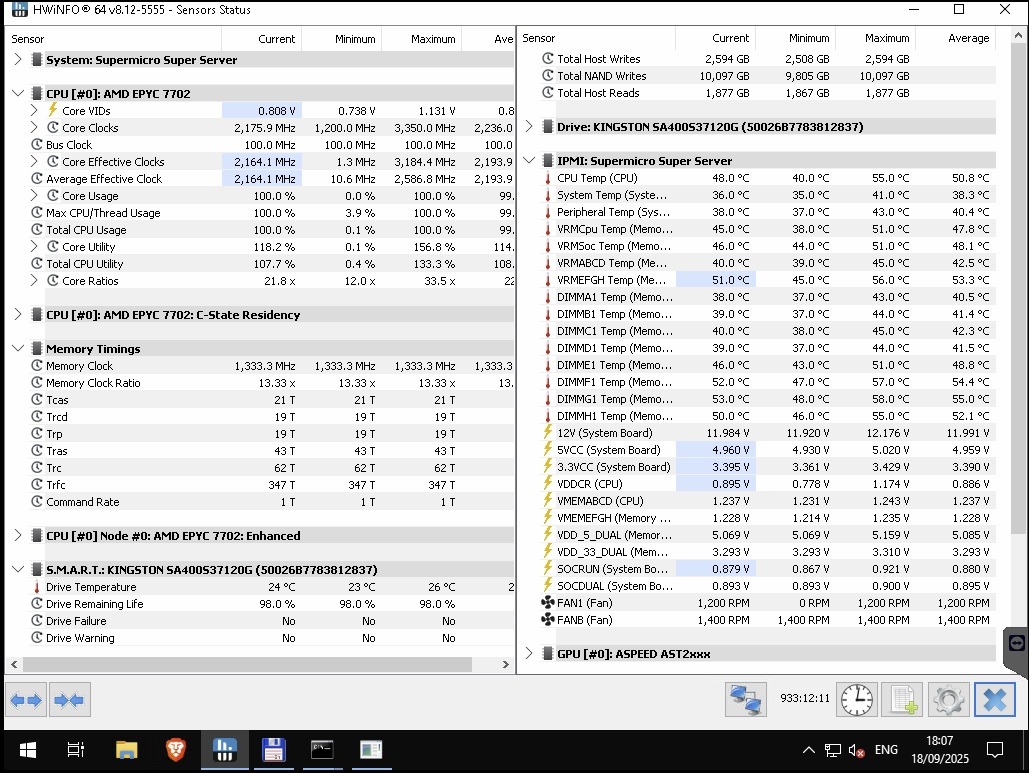Expand System: Supermicro Super Server group
Image resolution: width=1029 pixels, height=773 pixels.
point(18,59)
